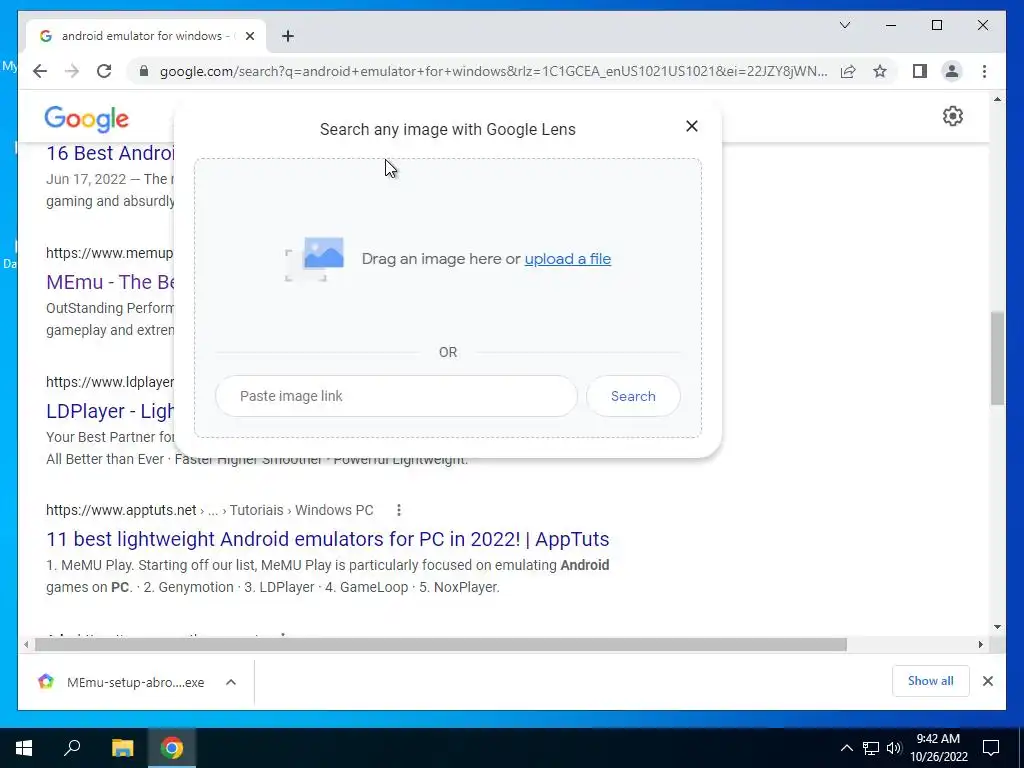
Task: Expand the MEmu-setup download options arrow
Action: [231, 682]
